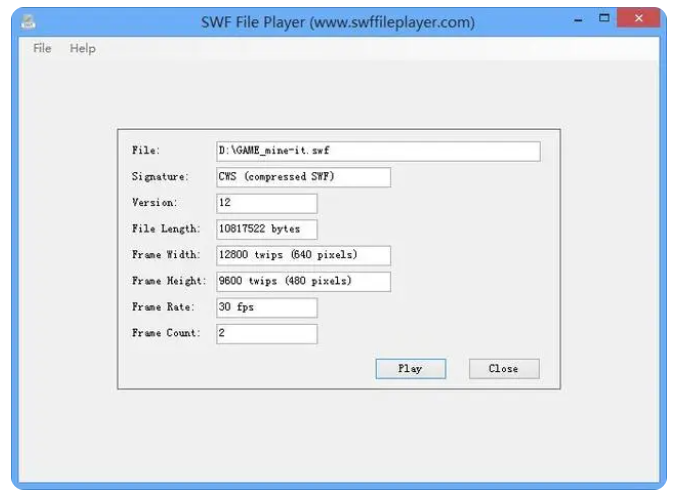Close the window with the red X

click(638, 18)
